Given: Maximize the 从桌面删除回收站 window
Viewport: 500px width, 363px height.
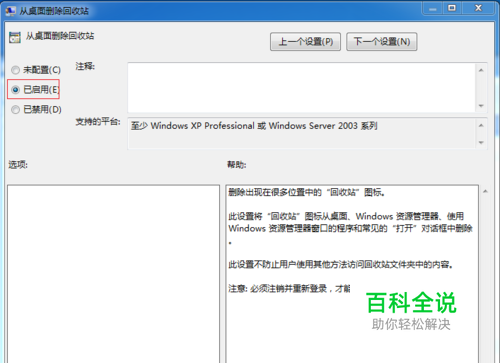Looking at the screenshot, I should coord(452,8).
